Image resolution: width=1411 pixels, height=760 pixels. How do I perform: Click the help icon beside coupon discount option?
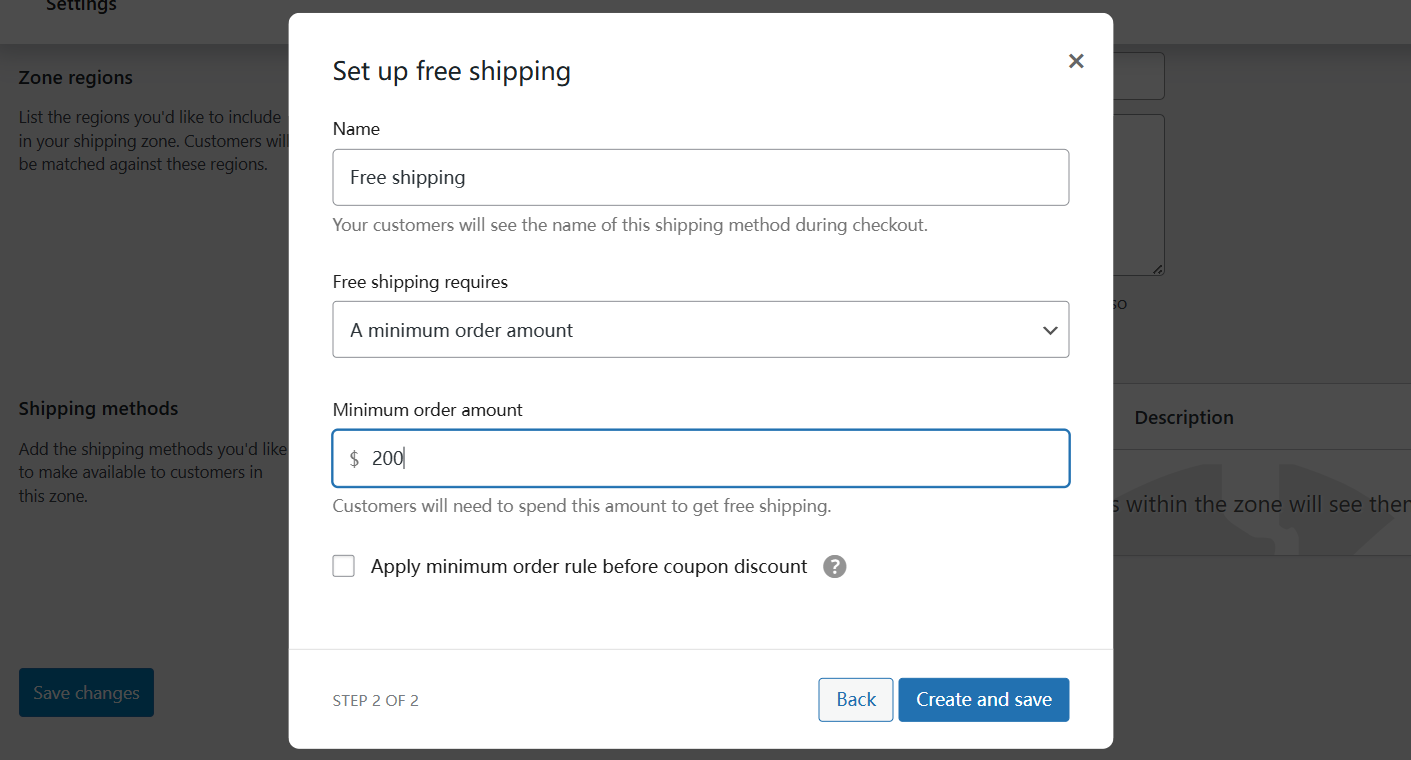click(x=834, y=566)
